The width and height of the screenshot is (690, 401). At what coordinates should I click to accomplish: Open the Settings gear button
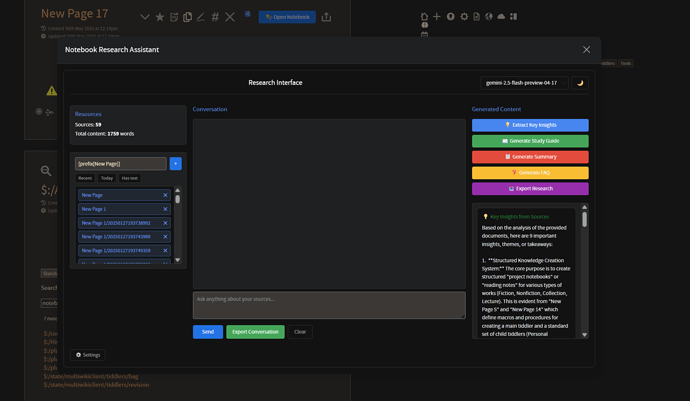click(88, 355)
